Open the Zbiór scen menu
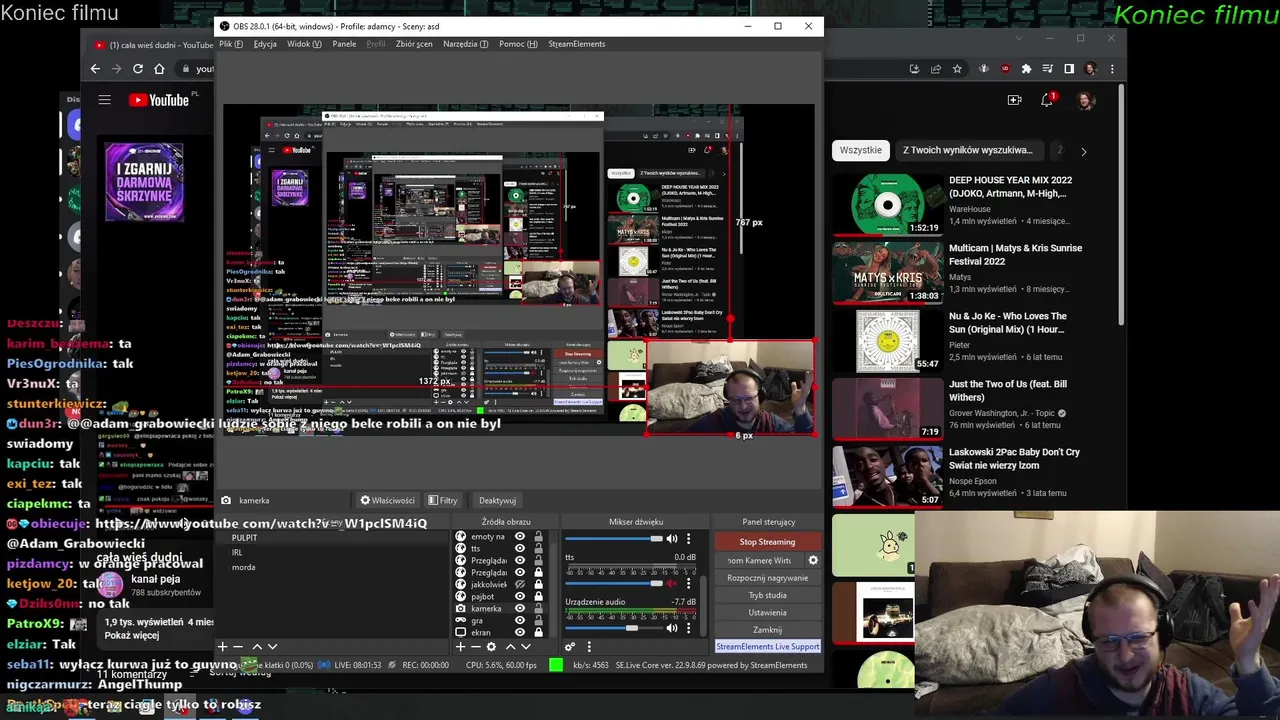 (x=414, y=44)
